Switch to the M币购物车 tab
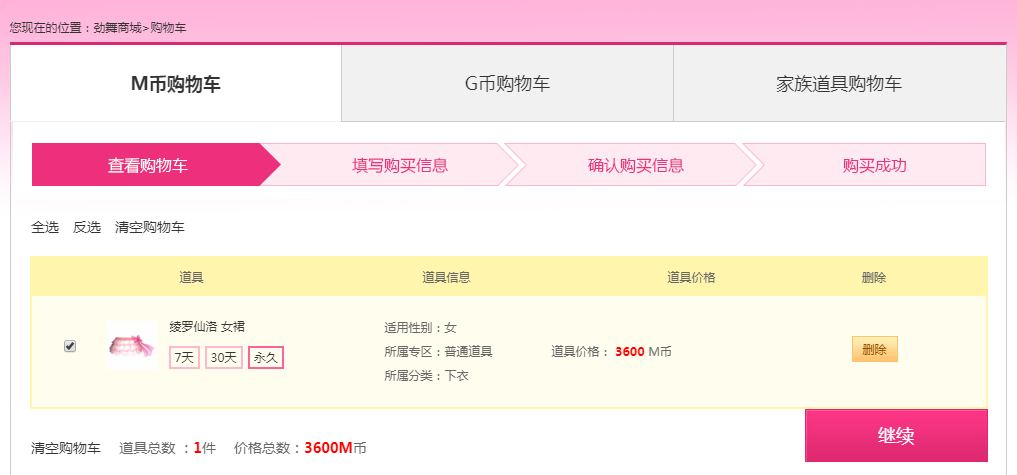Viewport: 1017px width, 475px height. pyautogui.click(x=176, y=83)
